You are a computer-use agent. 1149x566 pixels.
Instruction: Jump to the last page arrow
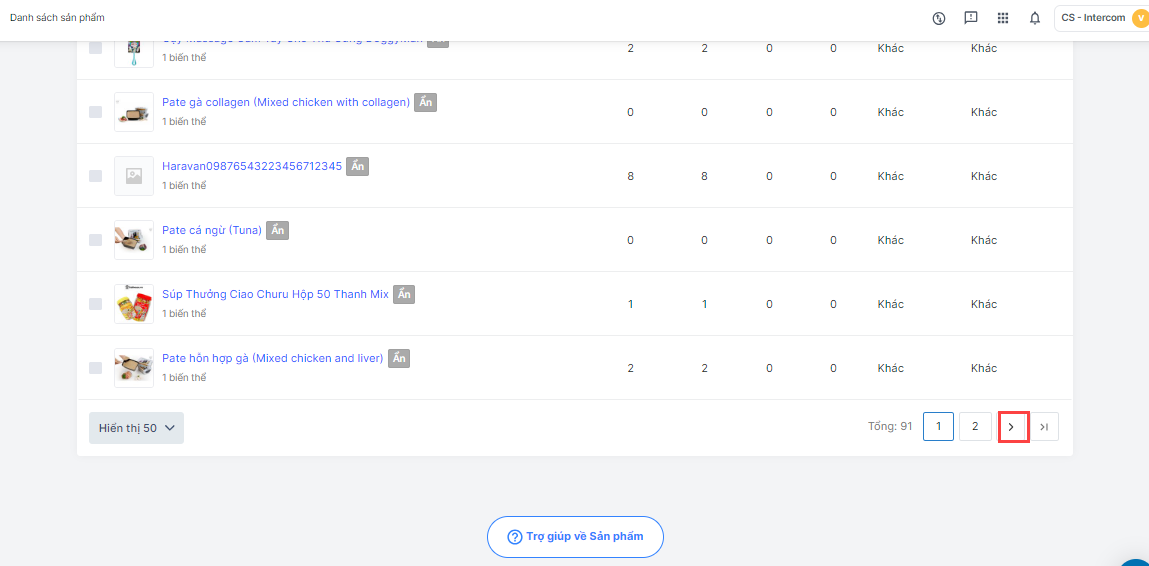point(1044,427)
